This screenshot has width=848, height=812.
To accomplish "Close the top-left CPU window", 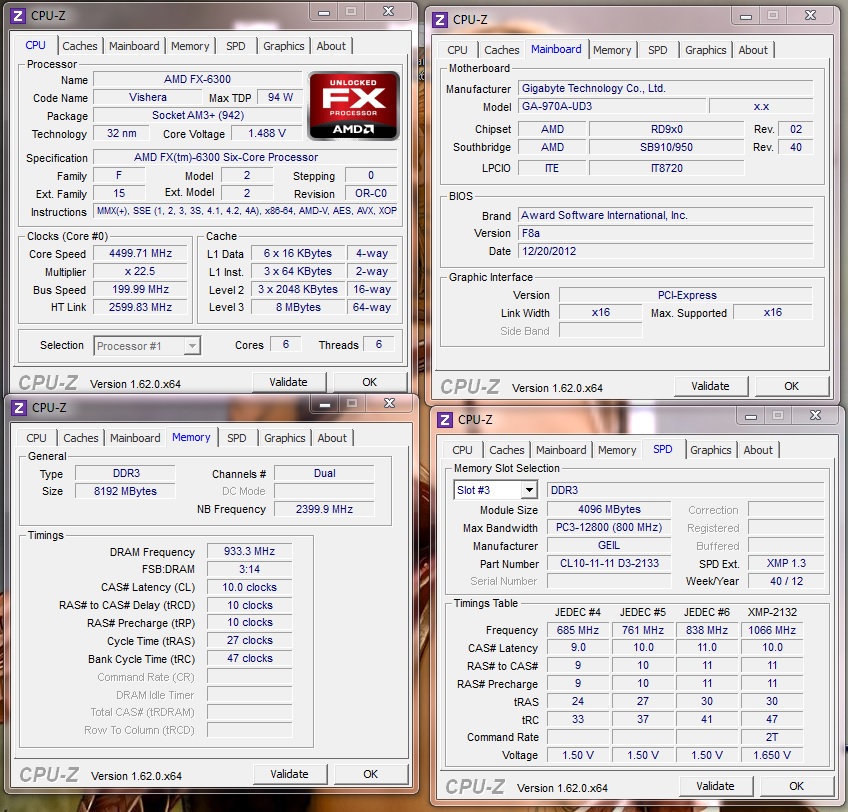I will tap(389, 12).
